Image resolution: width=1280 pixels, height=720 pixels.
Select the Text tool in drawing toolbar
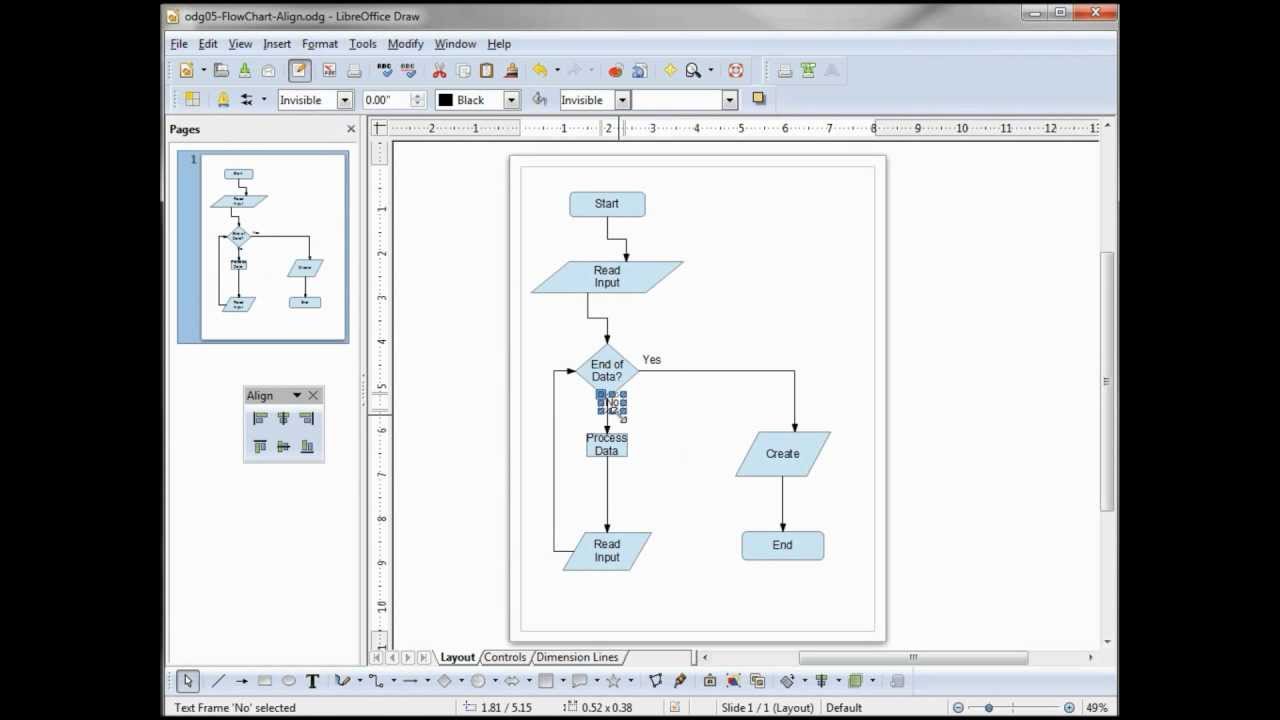pos(312,681)
